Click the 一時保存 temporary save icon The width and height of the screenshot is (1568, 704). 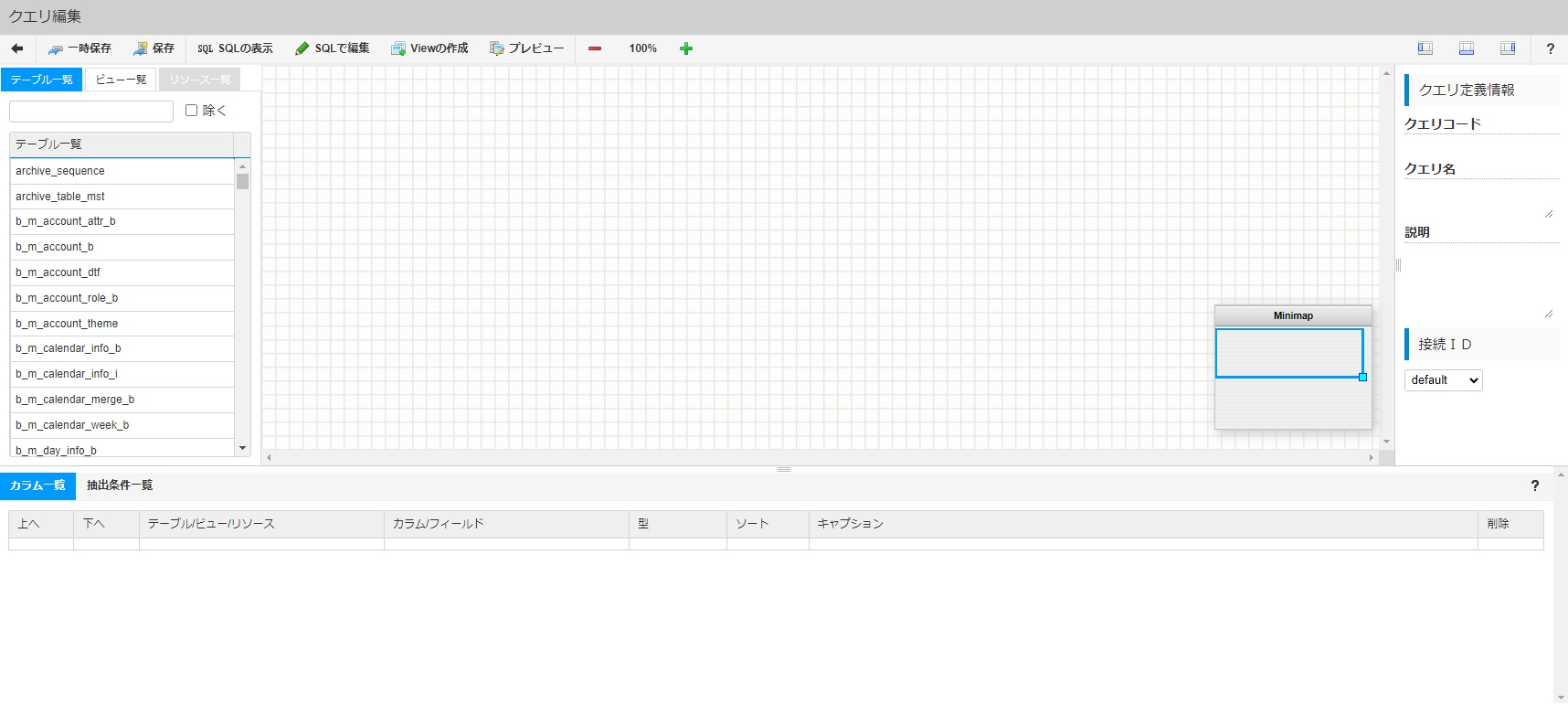(x=56, y=49)
